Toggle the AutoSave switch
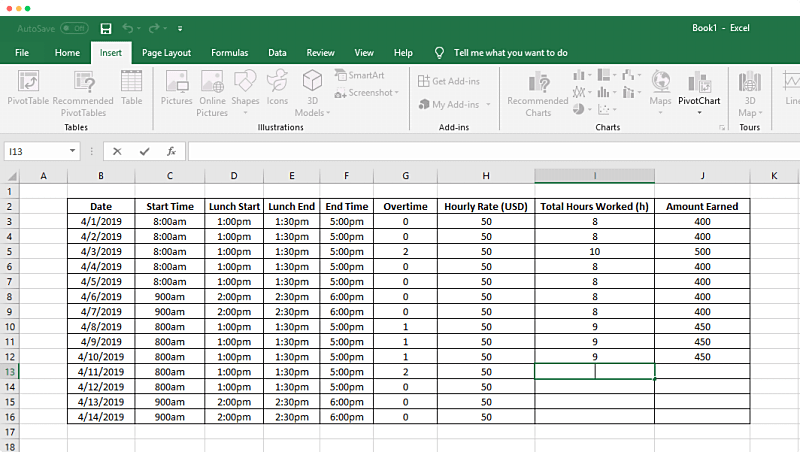The width and height of the screenshot is (800, 452). pos(73,29)
